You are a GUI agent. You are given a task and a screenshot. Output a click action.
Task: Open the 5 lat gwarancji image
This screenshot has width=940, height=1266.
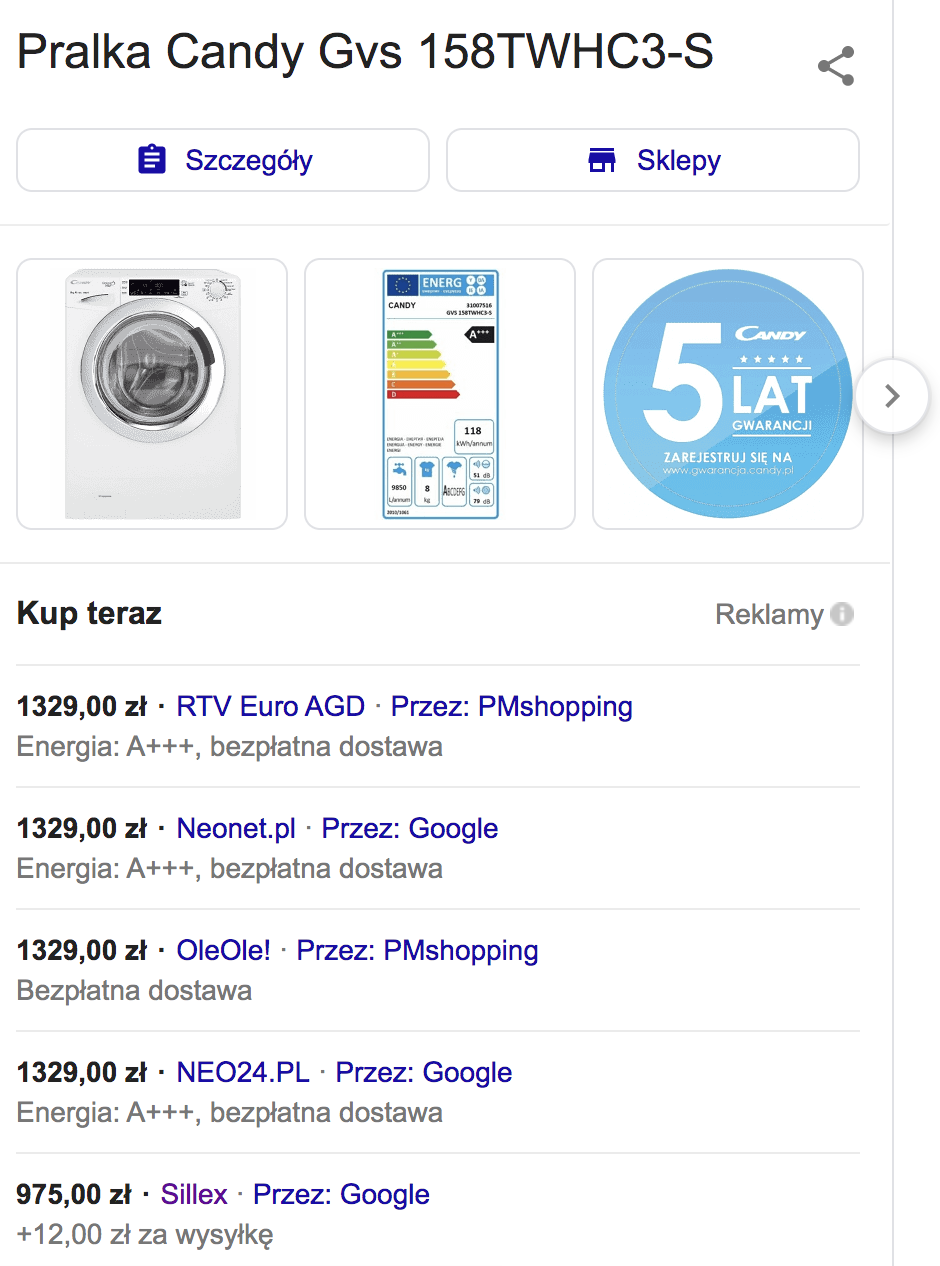[x=727, y=394]
